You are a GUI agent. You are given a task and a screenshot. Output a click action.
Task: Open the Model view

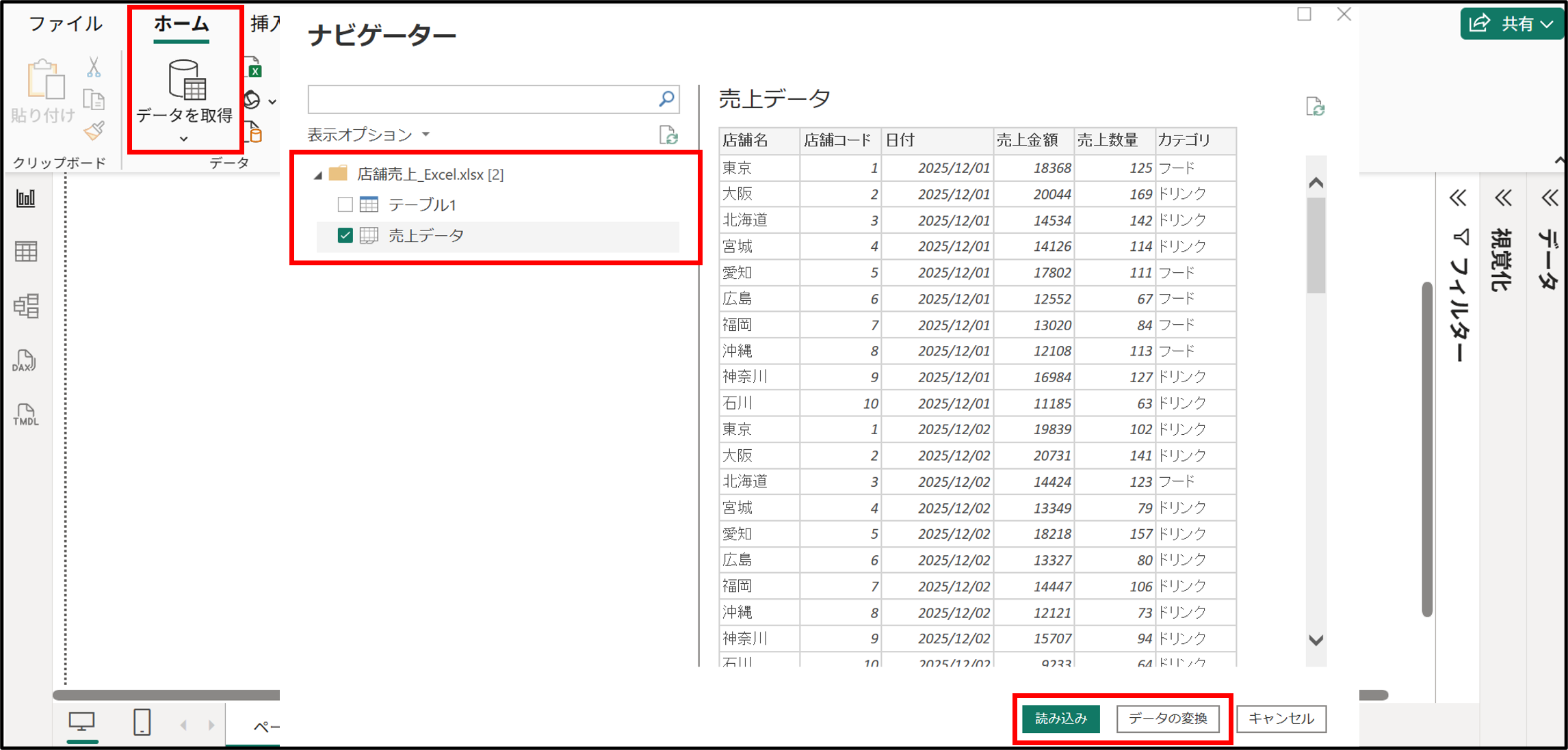coord(27,306)
